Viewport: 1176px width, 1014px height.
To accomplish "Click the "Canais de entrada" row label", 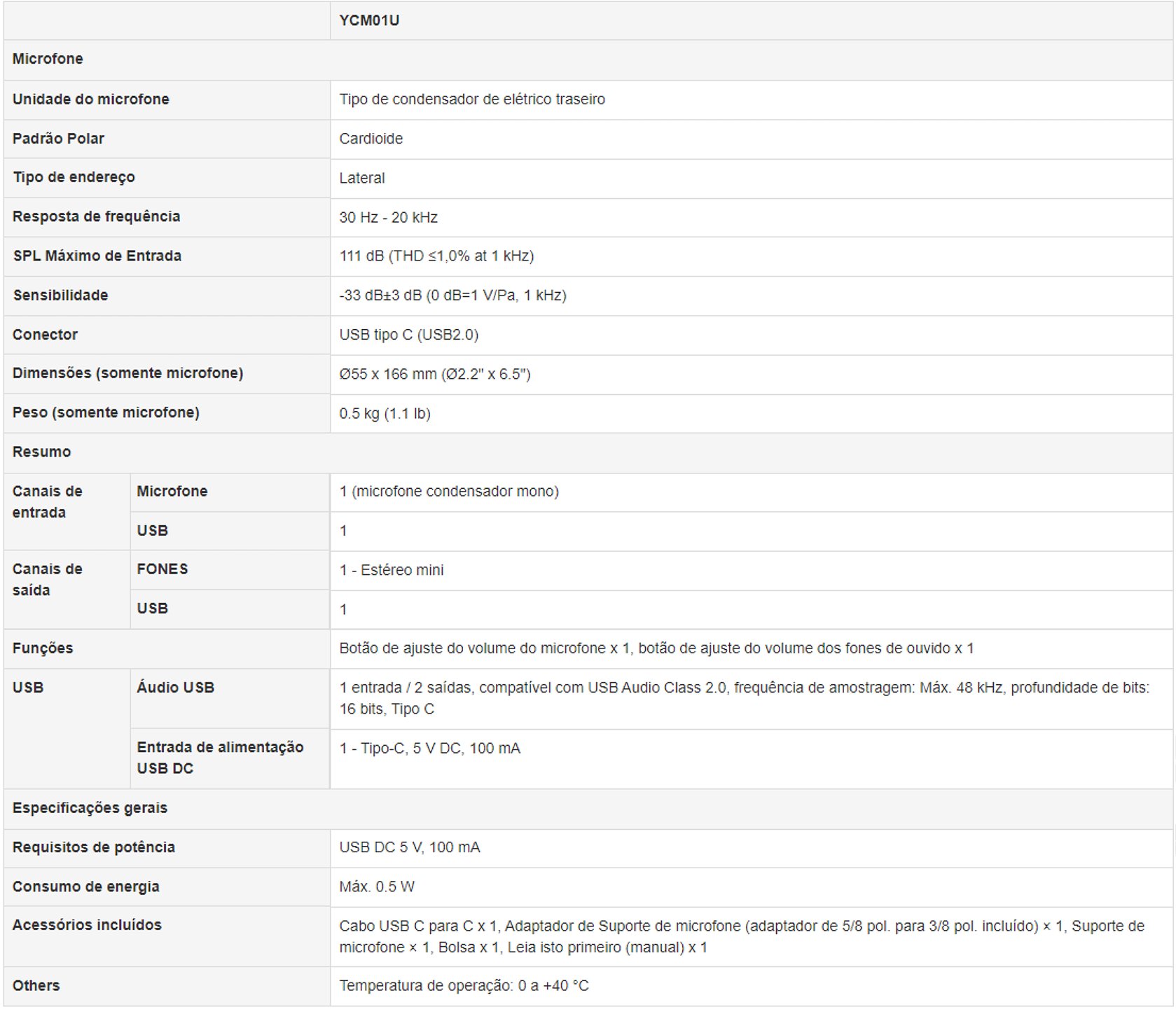I will point(47,501).
